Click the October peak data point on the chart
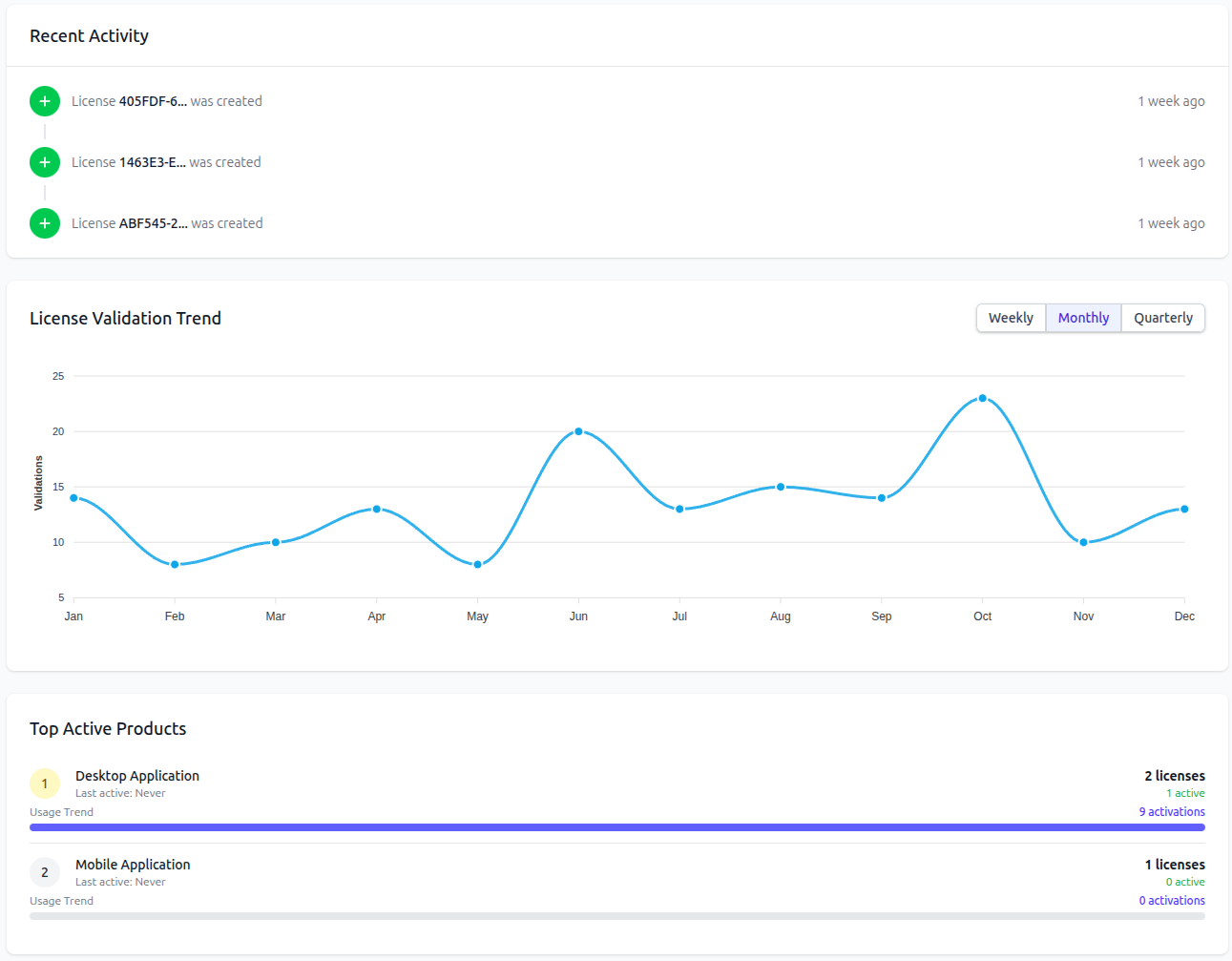1232x961 pixels. coord(982,397)
